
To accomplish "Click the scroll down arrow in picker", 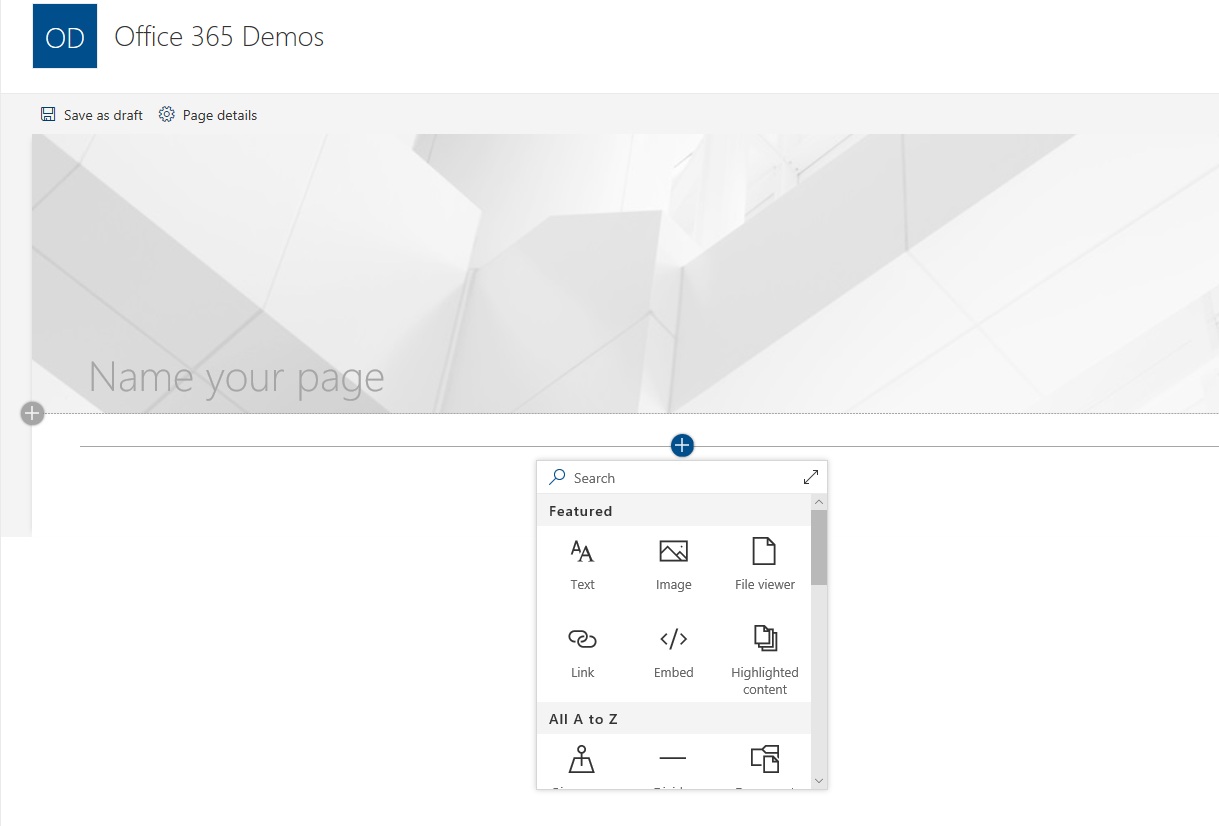I will click(819, 780).
